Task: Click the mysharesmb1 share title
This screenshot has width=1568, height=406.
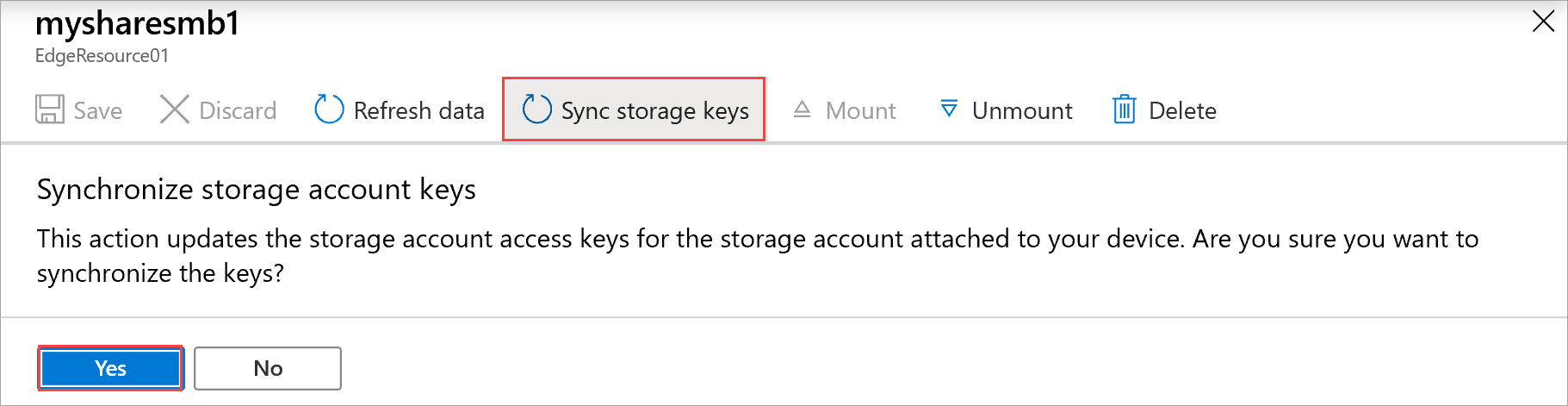Action: click(x=138, y=23)
